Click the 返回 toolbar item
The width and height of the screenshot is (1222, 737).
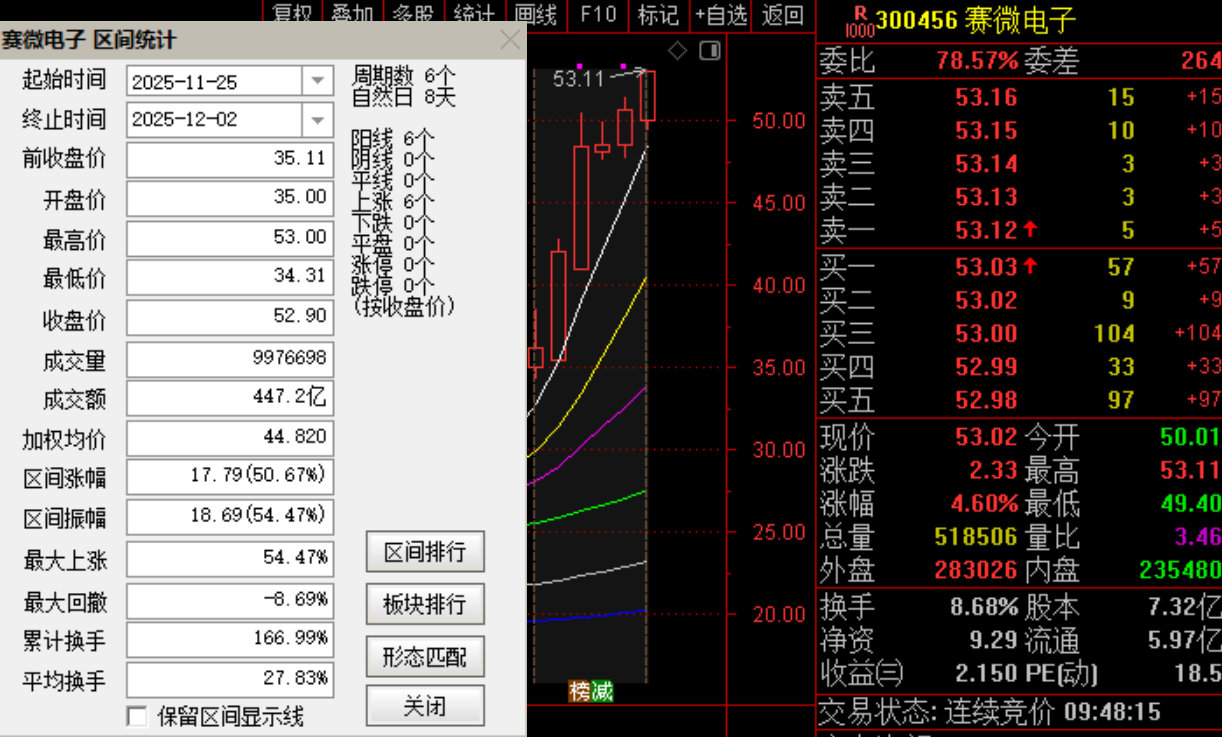click(x=782, y=15)
